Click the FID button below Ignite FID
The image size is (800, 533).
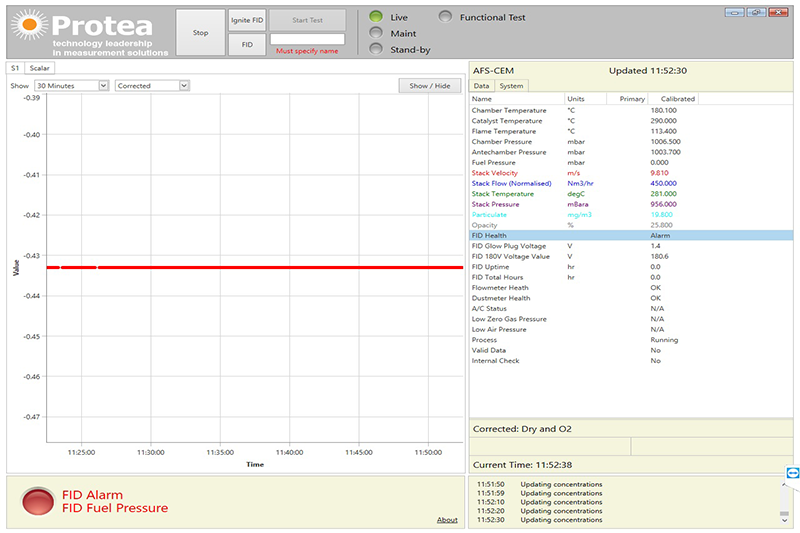click(247, 45)
